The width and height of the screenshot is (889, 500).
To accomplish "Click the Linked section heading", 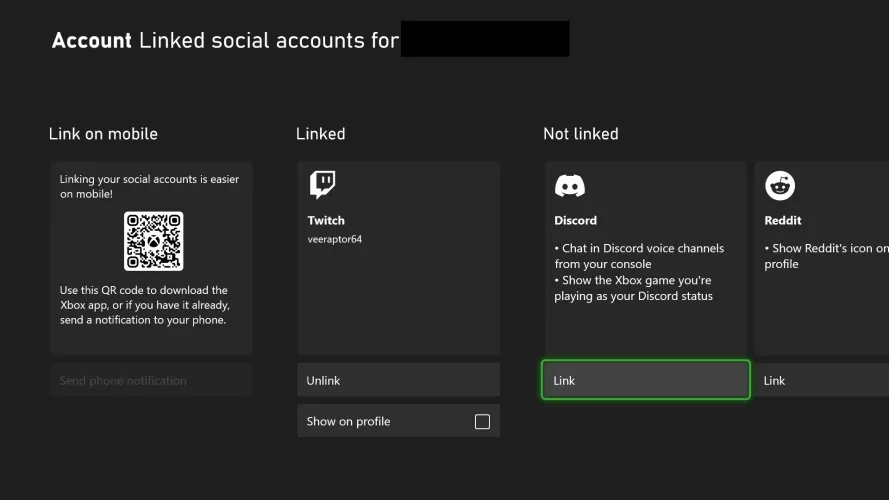I will [320, 134].
